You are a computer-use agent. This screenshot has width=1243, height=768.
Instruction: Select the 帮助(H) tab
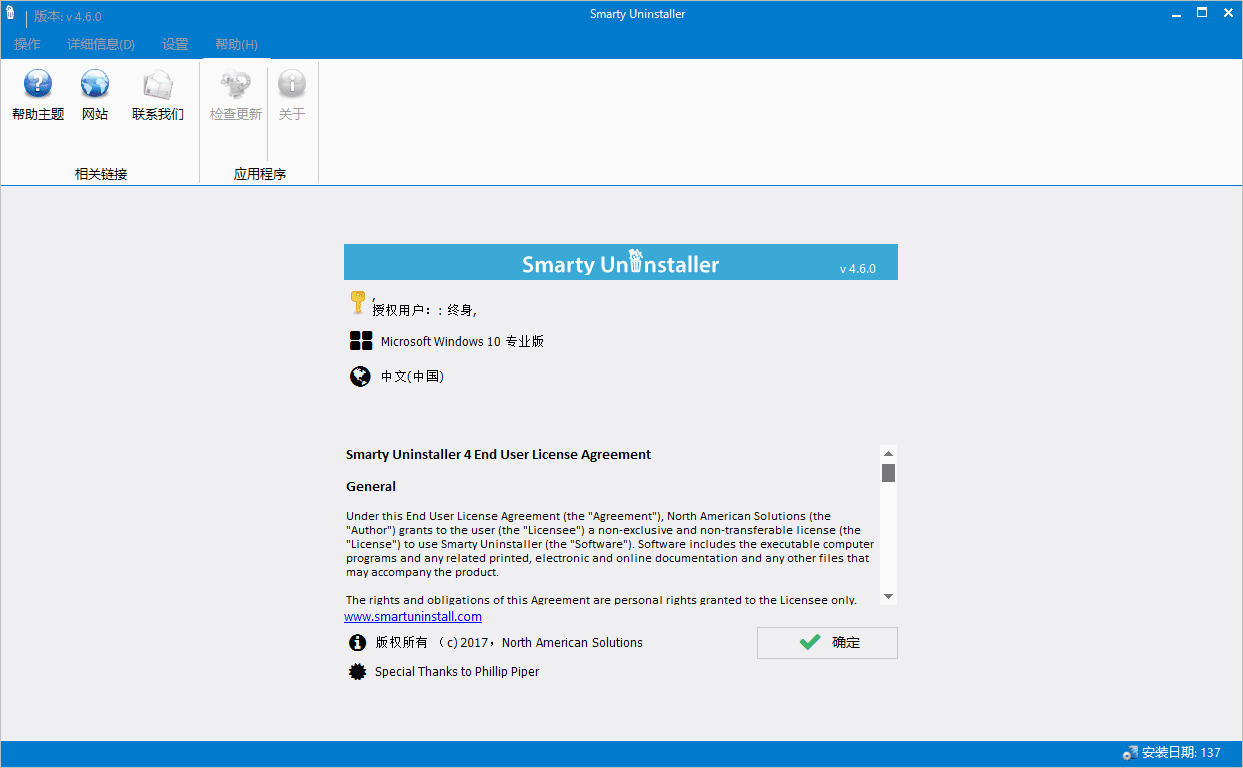tap(235, 44)
